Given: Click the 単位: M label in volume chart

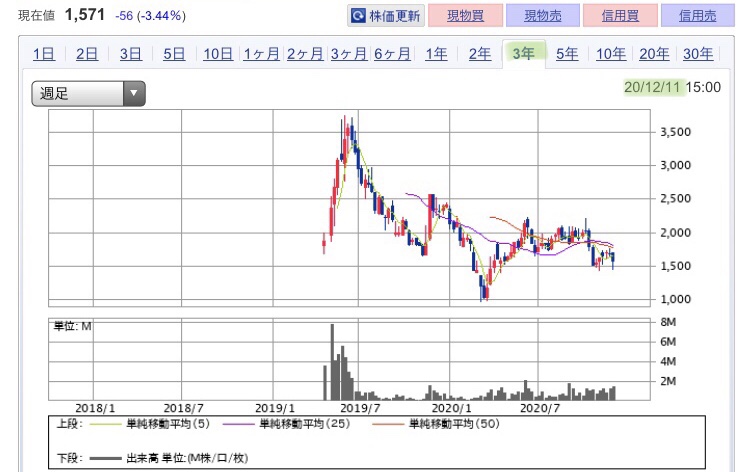Looking at the screenshot, I should 72,327.
